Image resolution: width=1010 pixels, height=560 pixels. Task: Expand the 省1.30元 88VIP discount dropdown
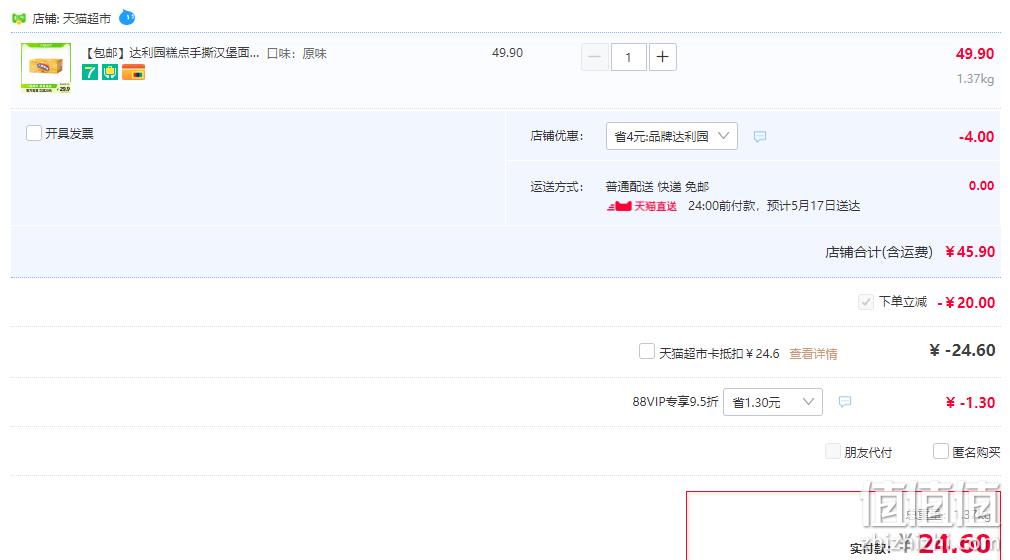(772, 402)
